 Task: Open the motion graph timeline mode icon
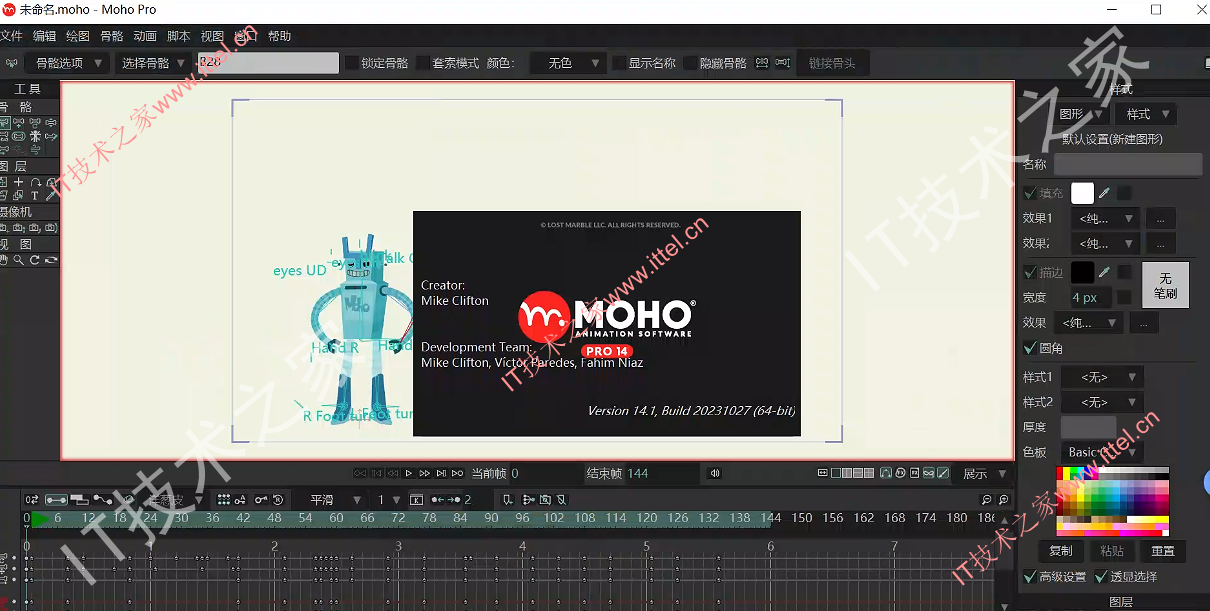[x=102, y=499]
